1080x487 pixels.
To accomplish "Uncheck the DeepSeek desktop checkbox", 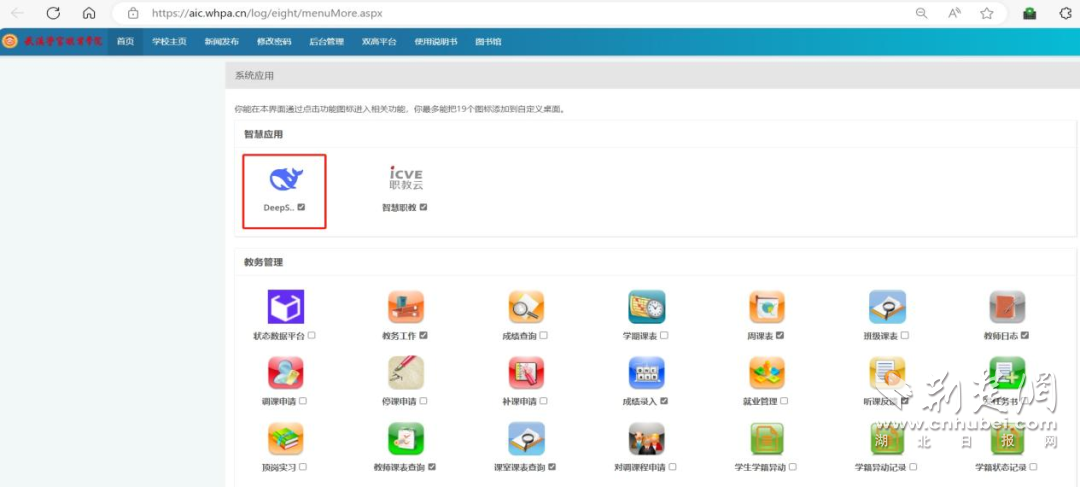I will tap(301, 207).
